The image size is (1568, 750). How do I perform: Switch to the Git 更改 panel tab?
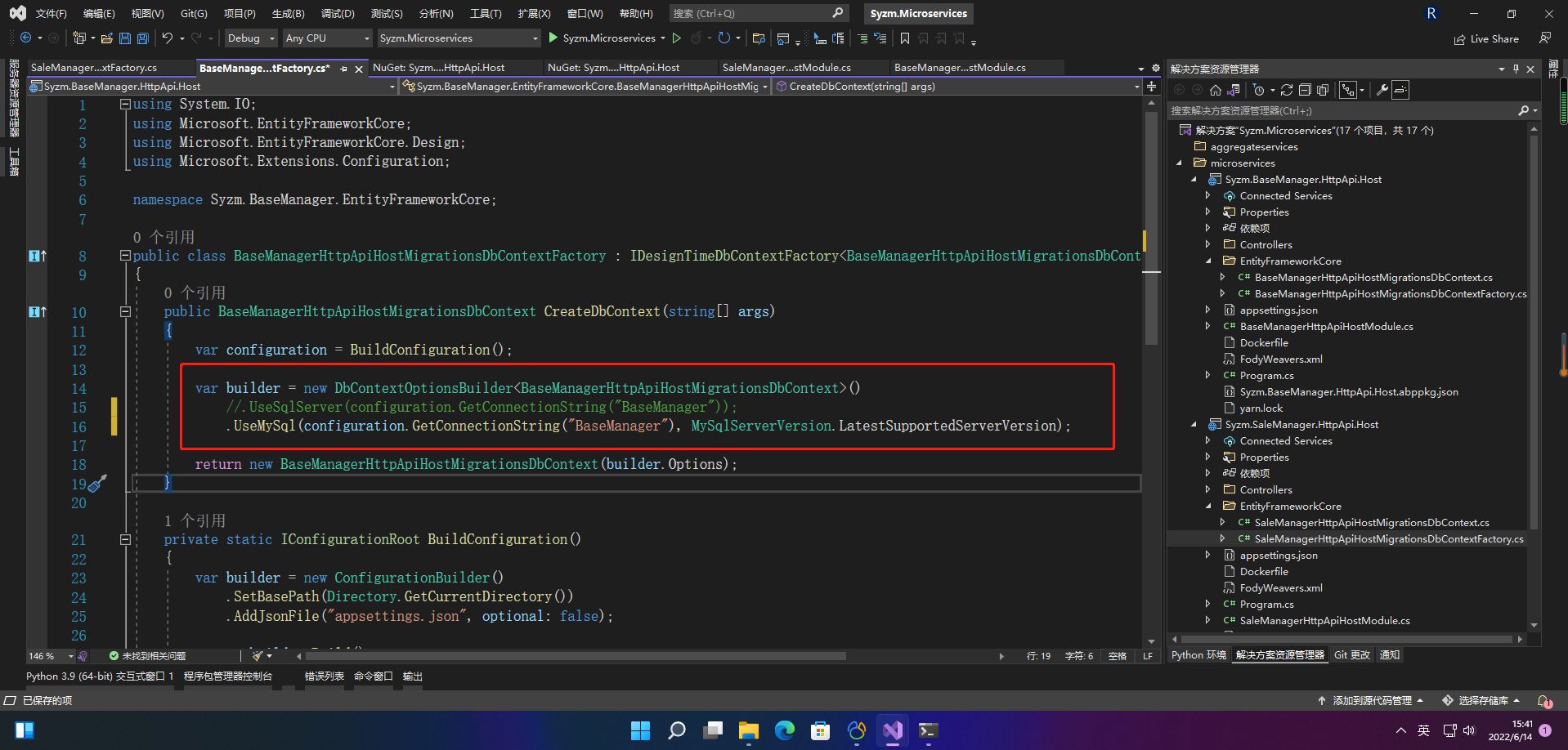[x=1351, y=654]
